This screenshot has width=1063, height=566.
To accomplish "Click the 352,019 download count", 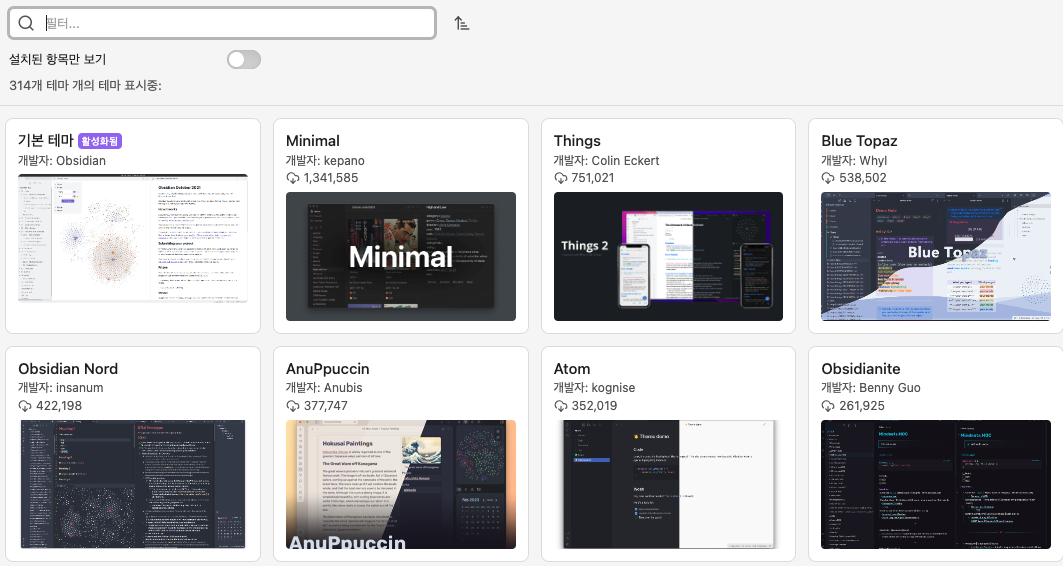I will (594, 406).
